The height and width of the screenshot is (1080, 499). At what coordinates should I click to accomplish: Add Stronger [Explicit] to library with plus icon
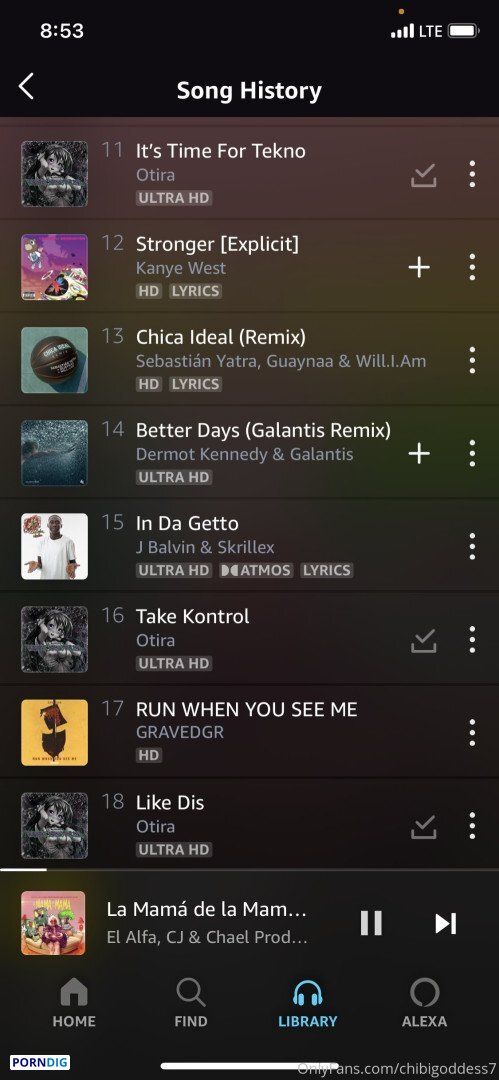click(419, 267)
